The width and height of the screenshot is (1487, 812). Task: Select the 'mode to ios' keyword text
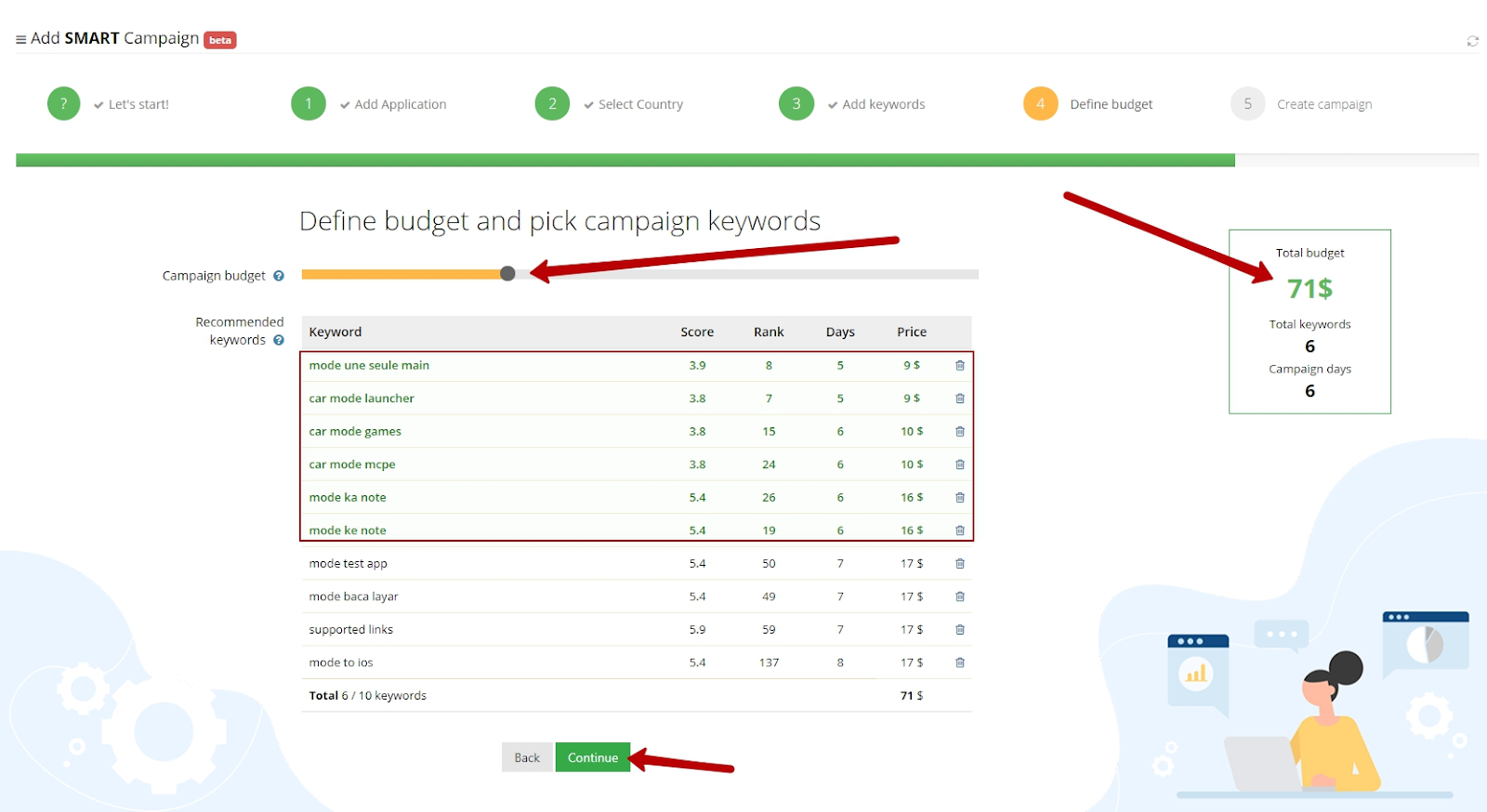pos(341,662)
